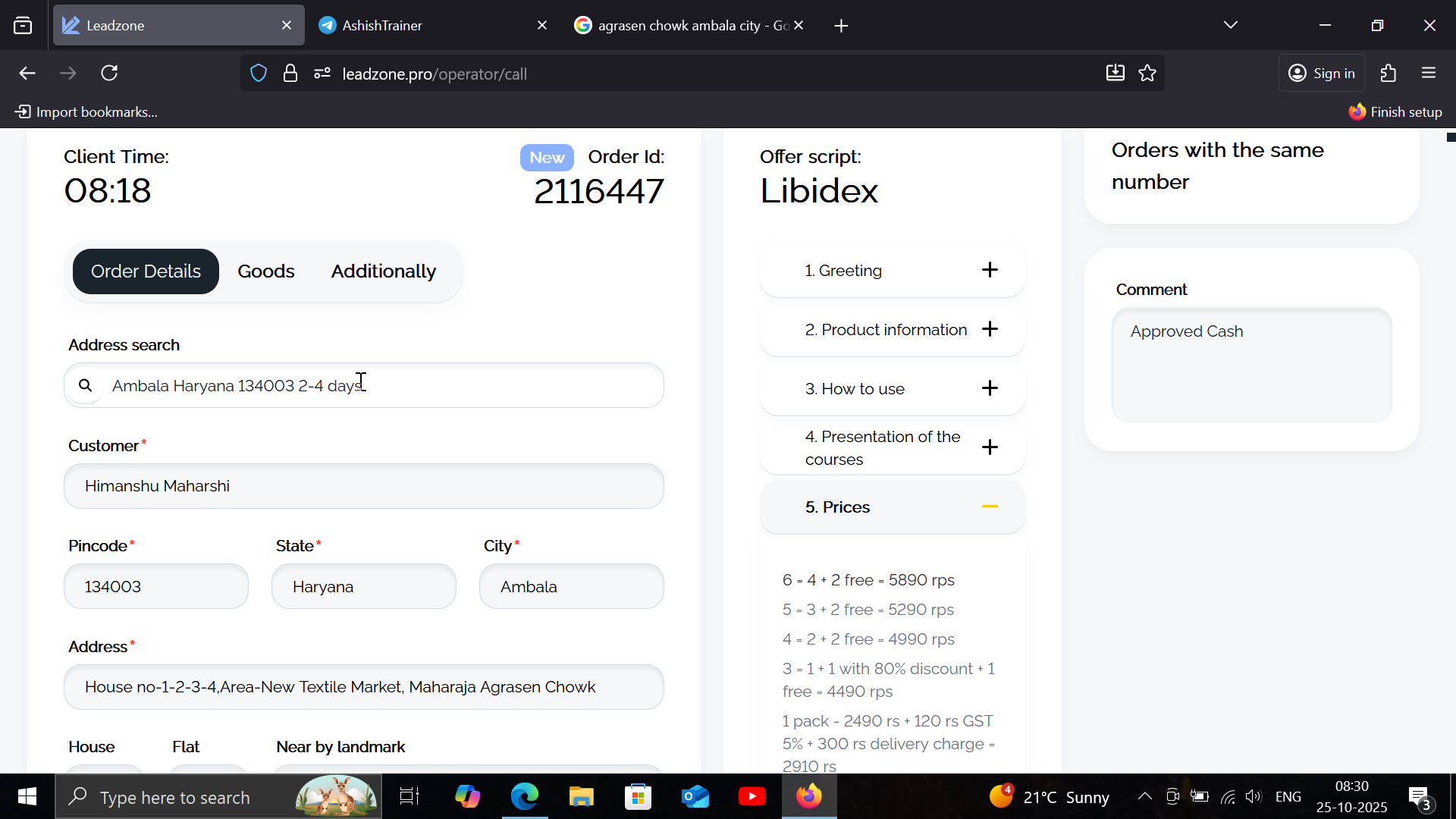The width and height of the screenshot is (1456, 819).
Task: Open the Additionally tab
Action: pos(383,271)
